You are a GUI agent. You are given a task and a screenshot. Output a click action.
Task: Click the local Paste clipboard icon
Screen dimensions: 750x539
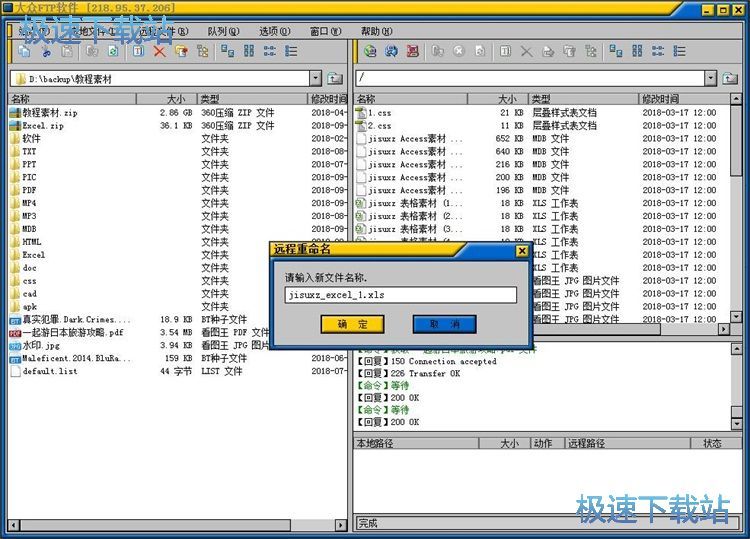point(67,51)
